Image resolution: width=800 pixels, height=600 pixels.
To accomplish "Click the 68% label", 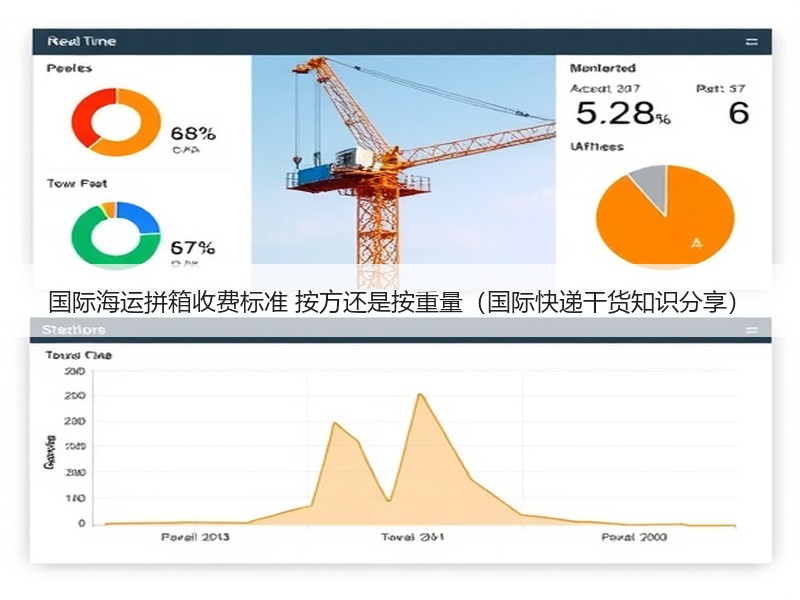I will (x=193, y=134).
